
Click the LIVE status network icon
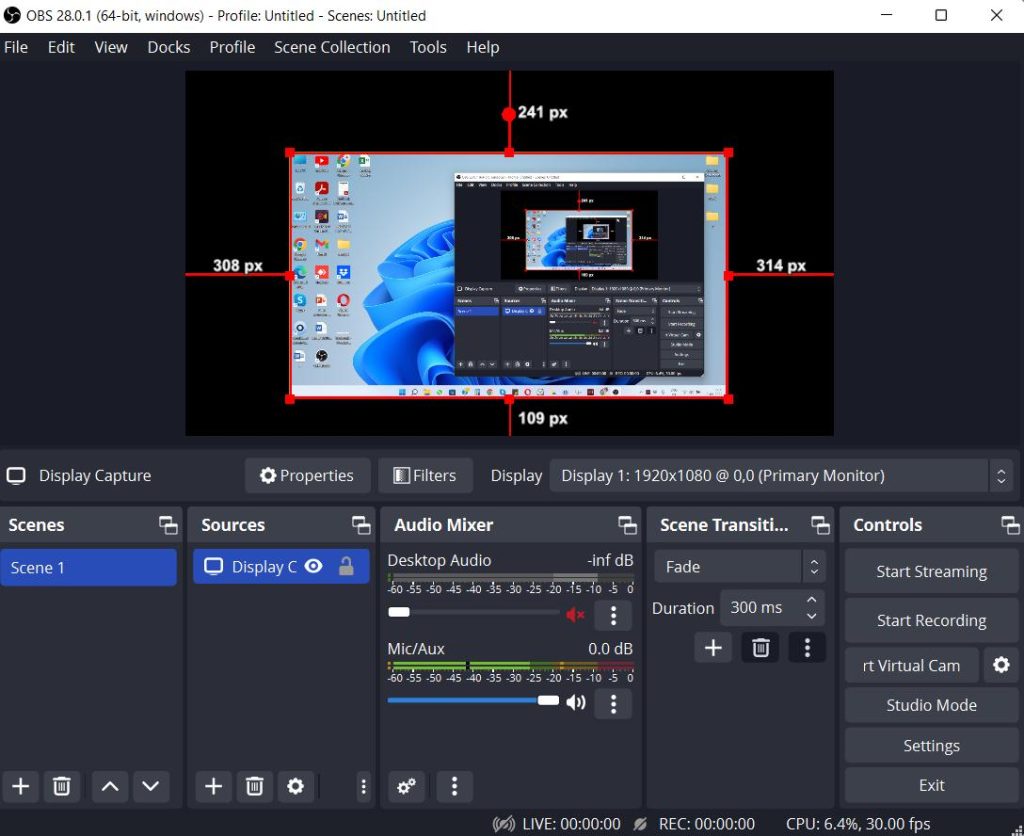tap(504, 824)
